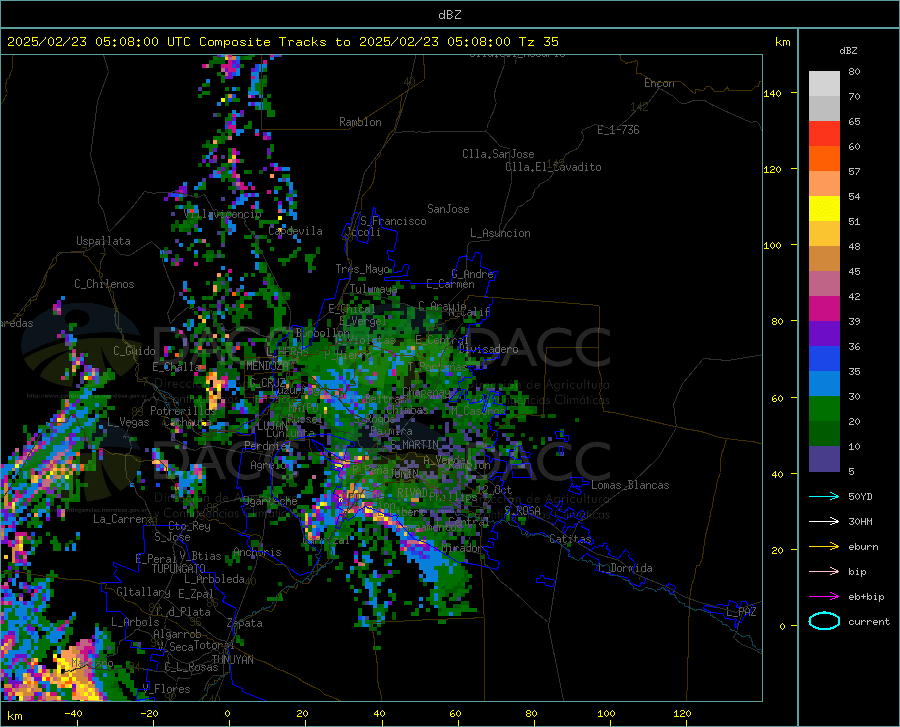This screenshot has width=900, height=727.
Task: Click the 'C_Chilenos' map label
Action: click(104, 284)
